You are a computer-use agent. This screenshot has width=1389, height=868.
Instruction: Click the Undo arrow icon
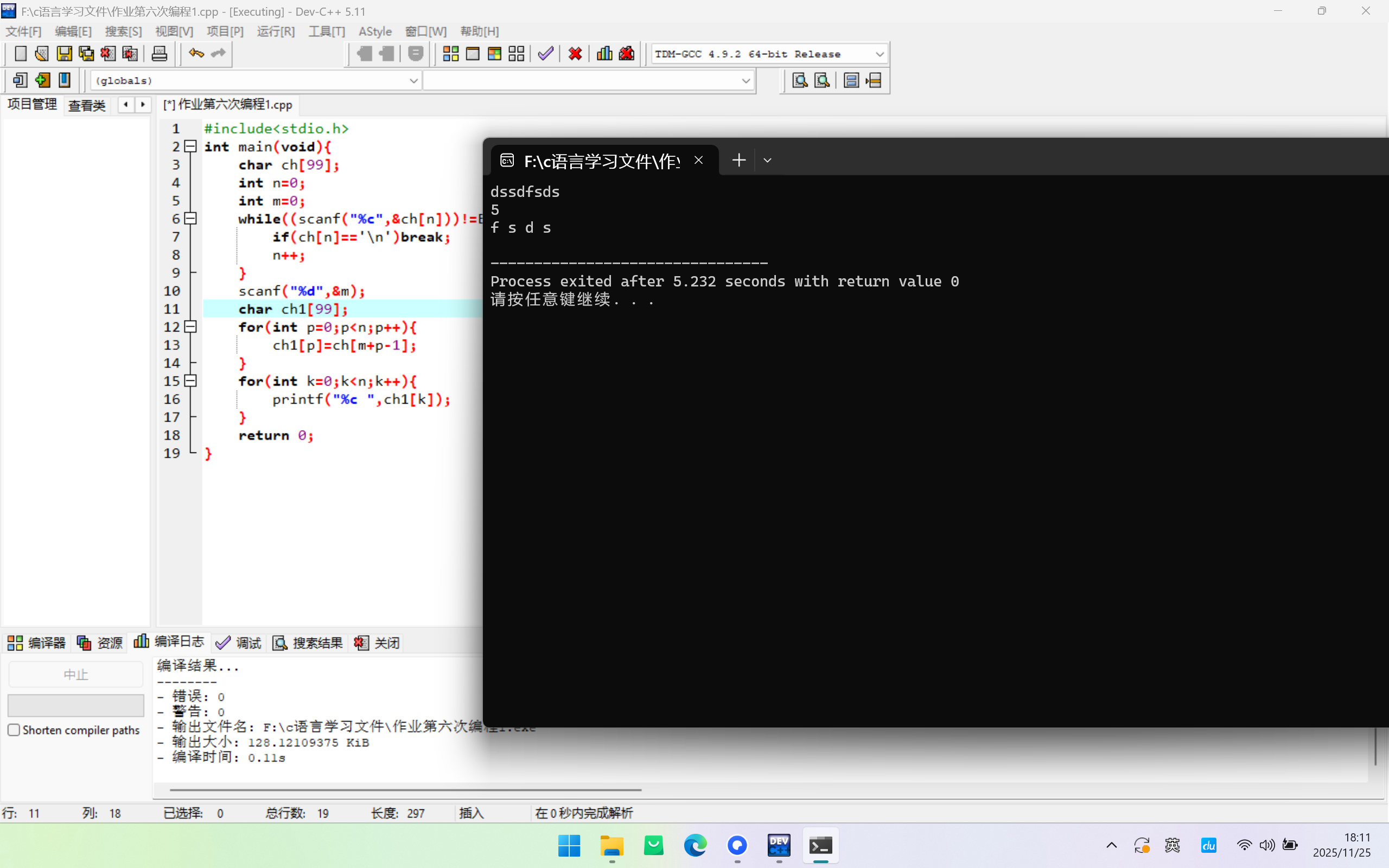[x=196, y=54]
